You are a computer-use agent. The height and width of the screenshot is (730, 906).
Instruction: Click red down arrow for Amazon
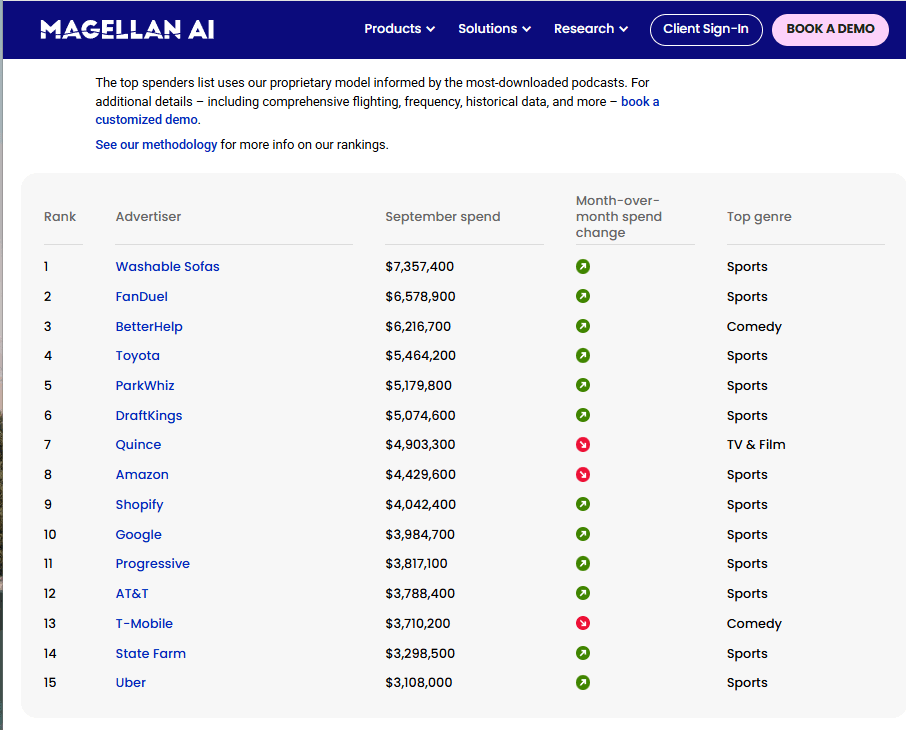tap(583, 475)
